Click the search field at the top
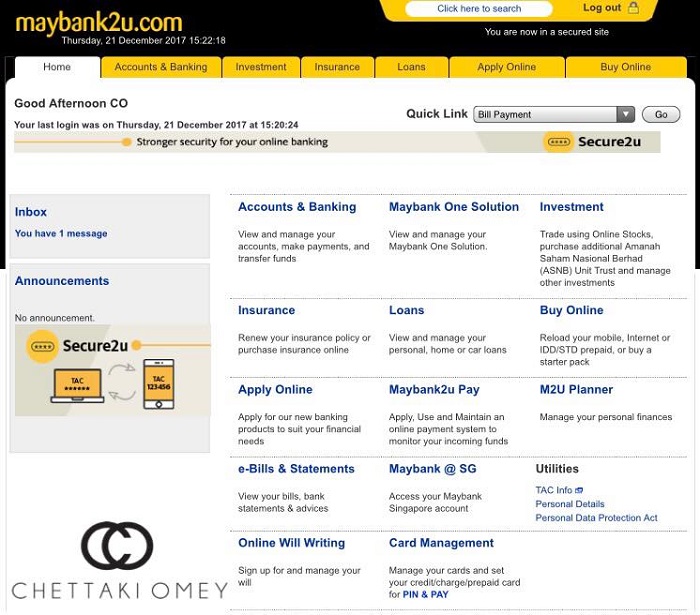Screen dimensions: 700x615 (479, 8)
